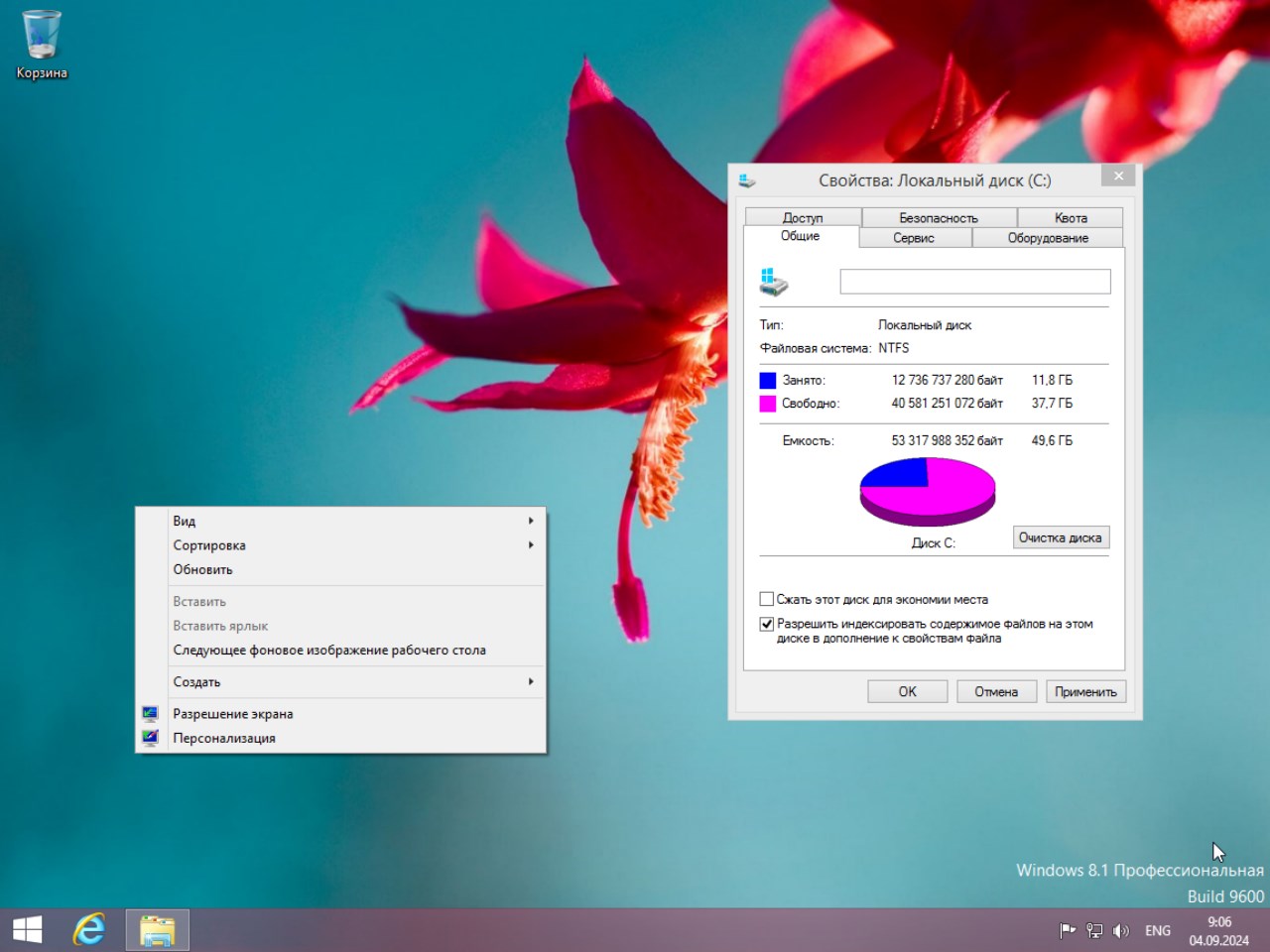Click the blue Занято color swatch

[x=767, y=380]
